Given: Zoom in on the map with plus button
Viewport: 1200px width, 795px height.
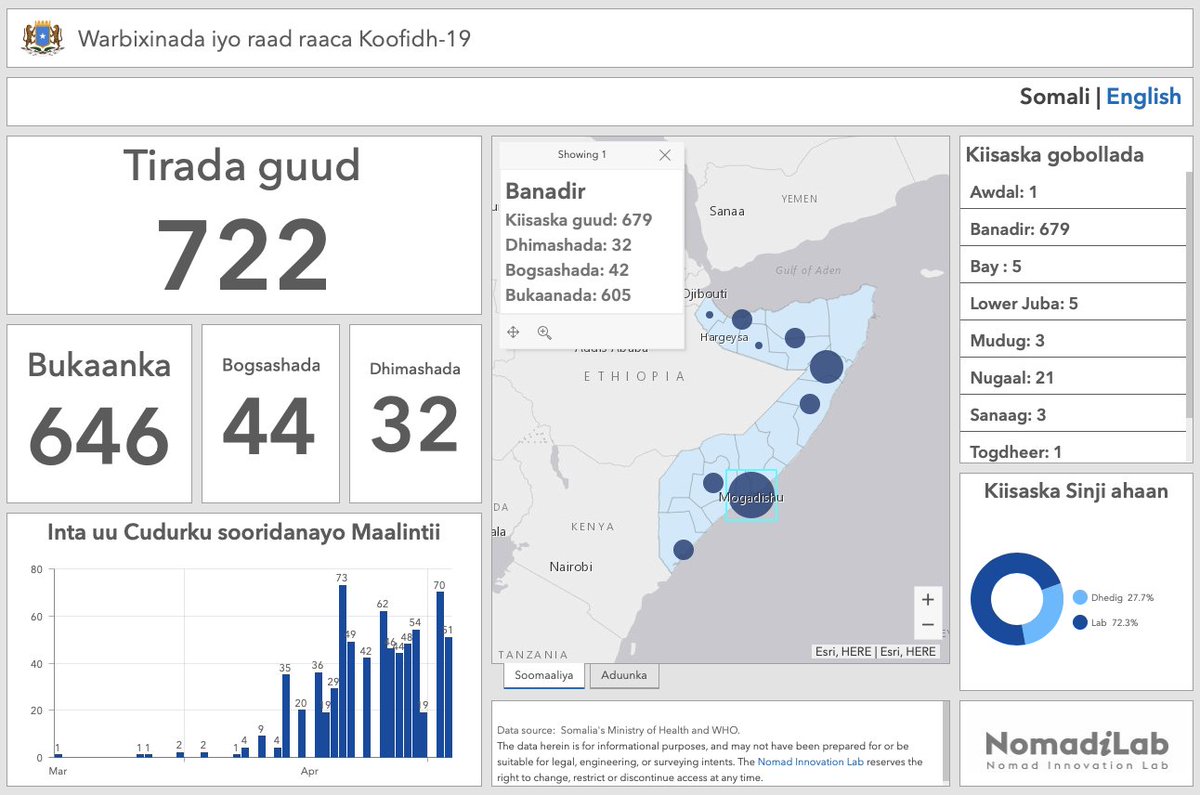Looking at the screenshot, I should coord(927,600).
